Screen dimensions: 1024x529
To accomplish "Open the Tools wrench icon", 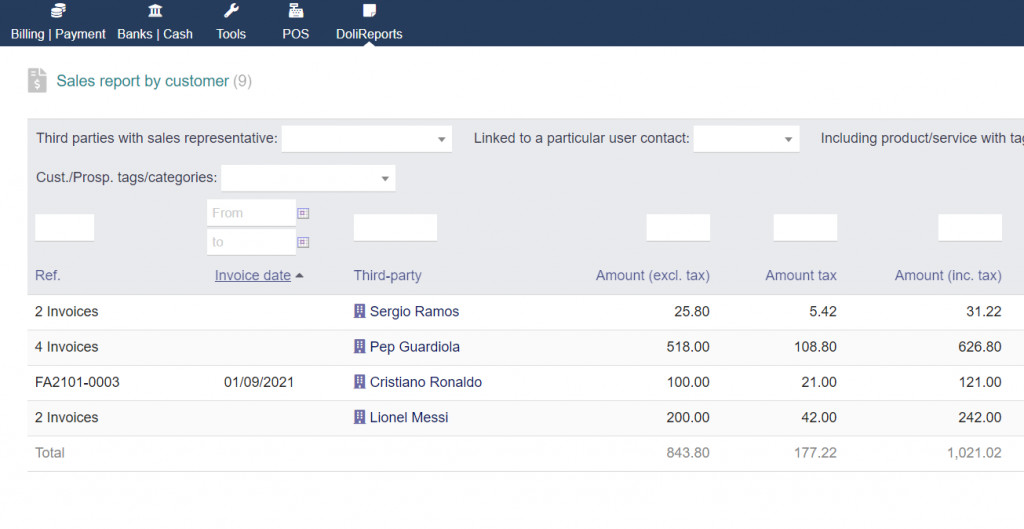I will tap(231, 11).
